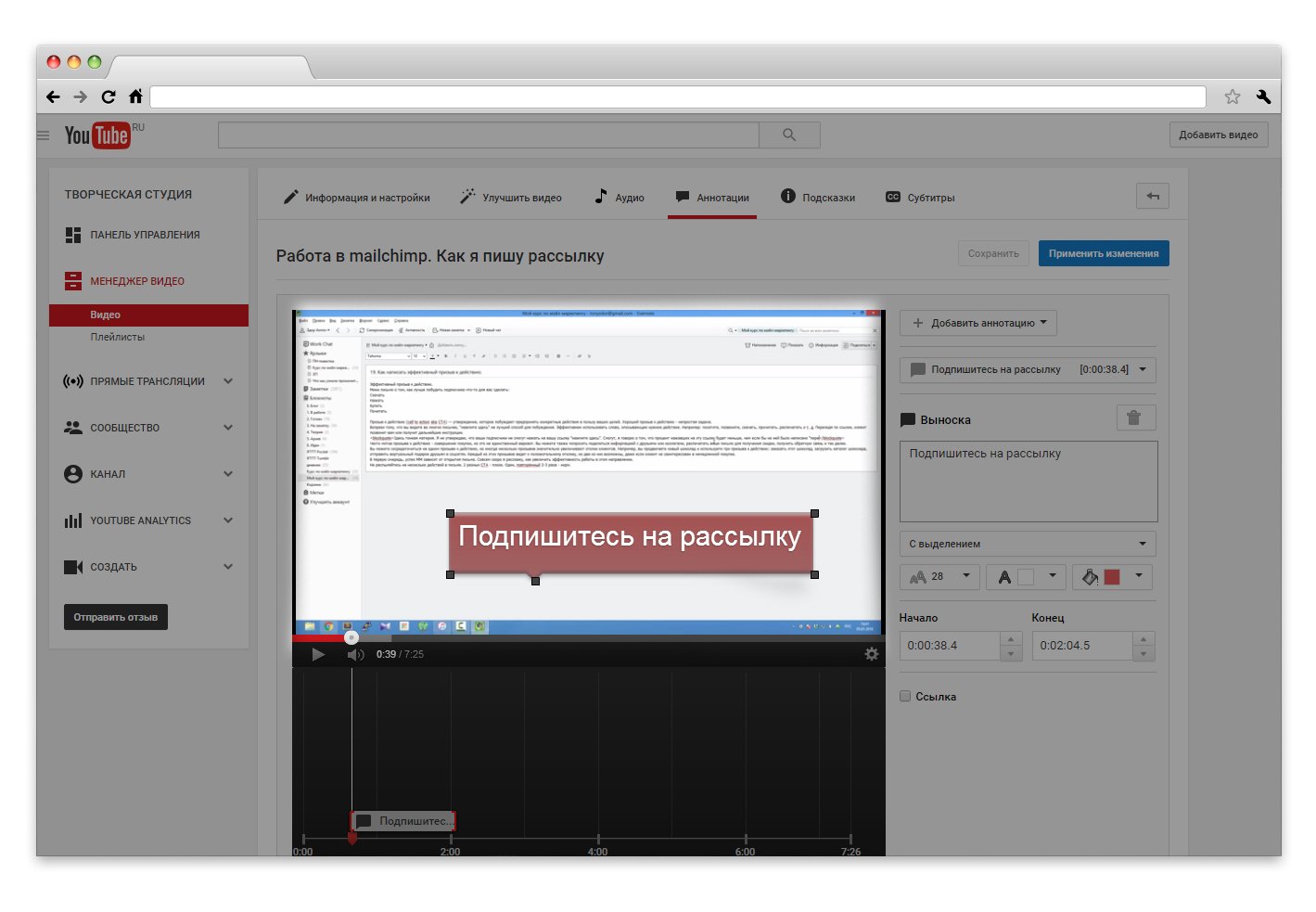Click the Применить изменения button
Viewport: 1316px width, 912px height.
(x=1103, y=253)
